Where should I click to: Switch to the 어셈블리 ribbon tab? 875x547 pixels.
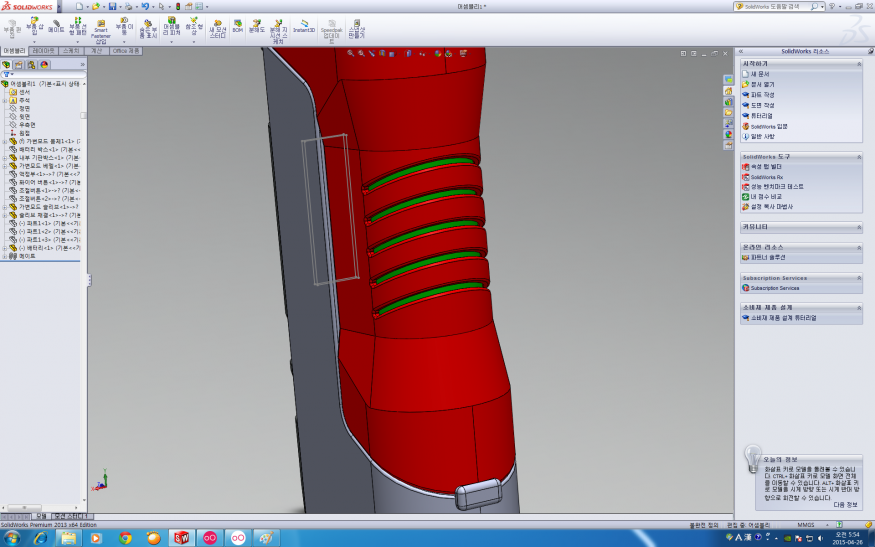click(14, 51)
